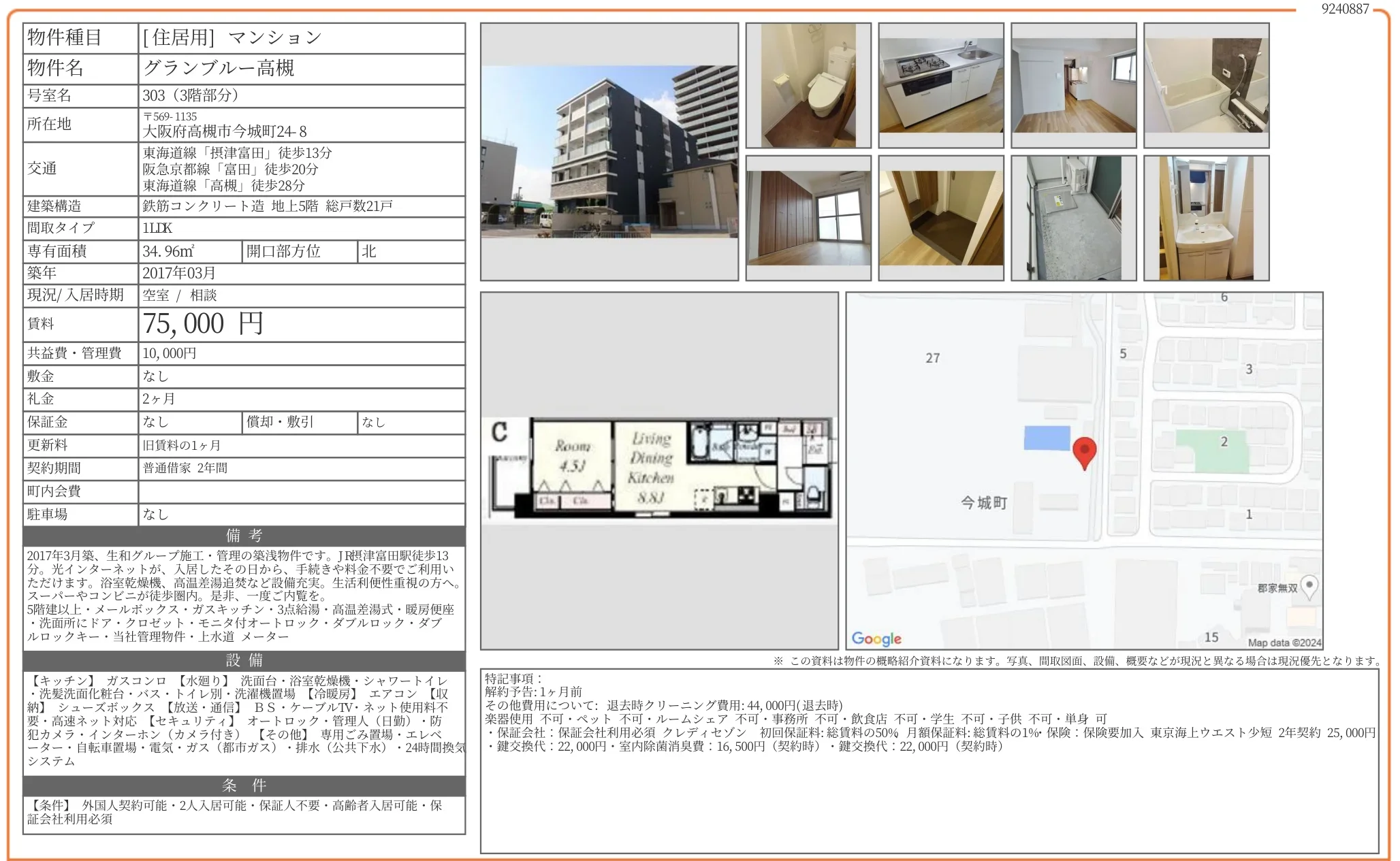Click the red map location pin
The width and height of the screenshot is (1400, 861).
point(1084,452)
